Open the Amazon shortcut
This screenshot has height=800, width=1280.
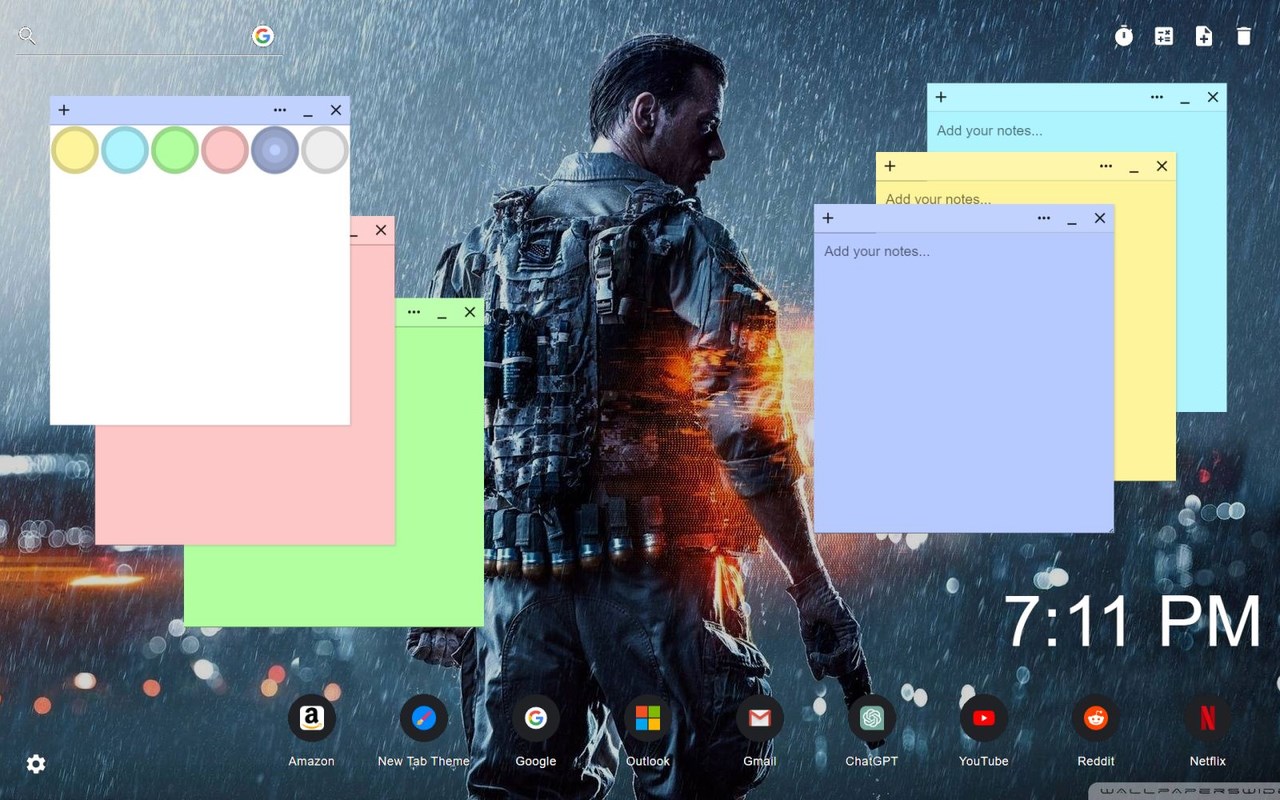click(312, 718)
